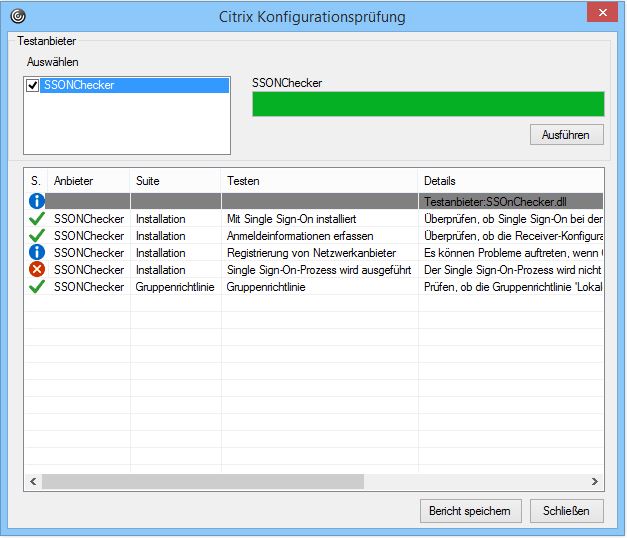Click info icon for Registrierung von Netzwerkanbieter

[x=35, y=253]
